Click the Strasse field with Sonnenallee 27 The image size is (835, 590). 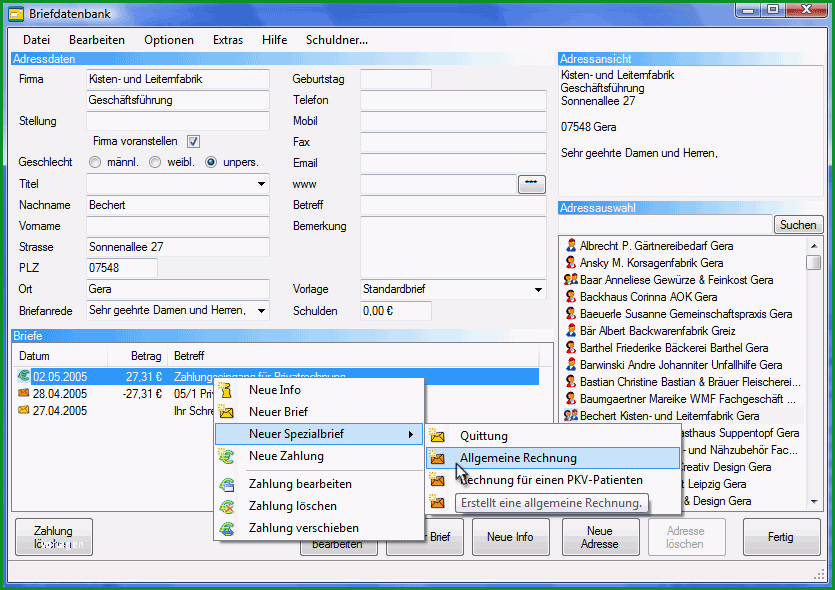pyautogui.click(x=178, y=247)
